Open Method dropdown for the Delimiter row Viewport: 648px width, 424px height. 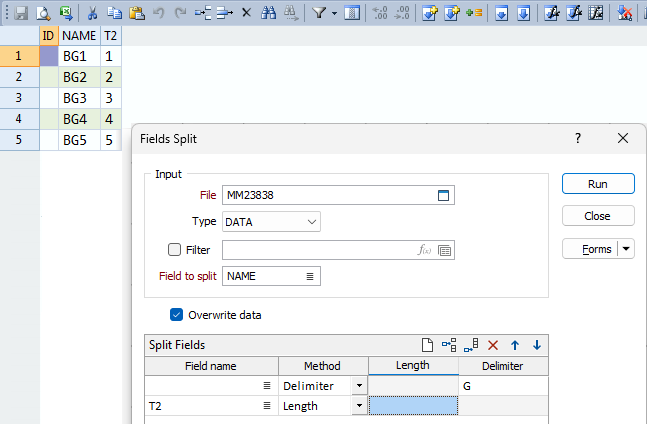(358, 385)
